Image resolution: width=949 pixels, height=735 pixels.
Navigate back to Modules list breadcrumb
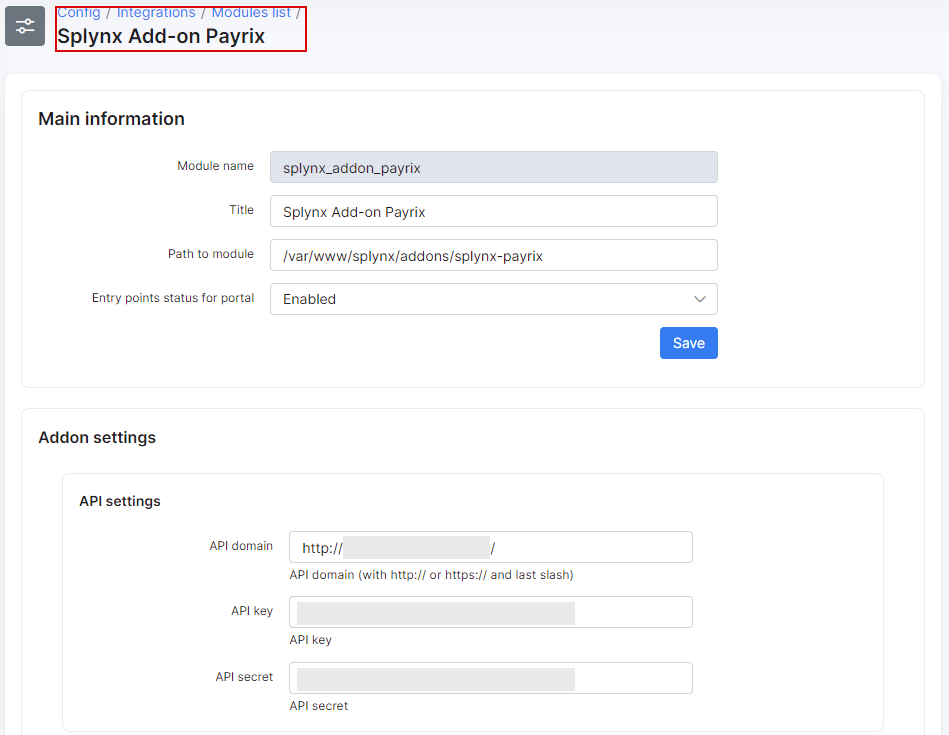point(251,13)
